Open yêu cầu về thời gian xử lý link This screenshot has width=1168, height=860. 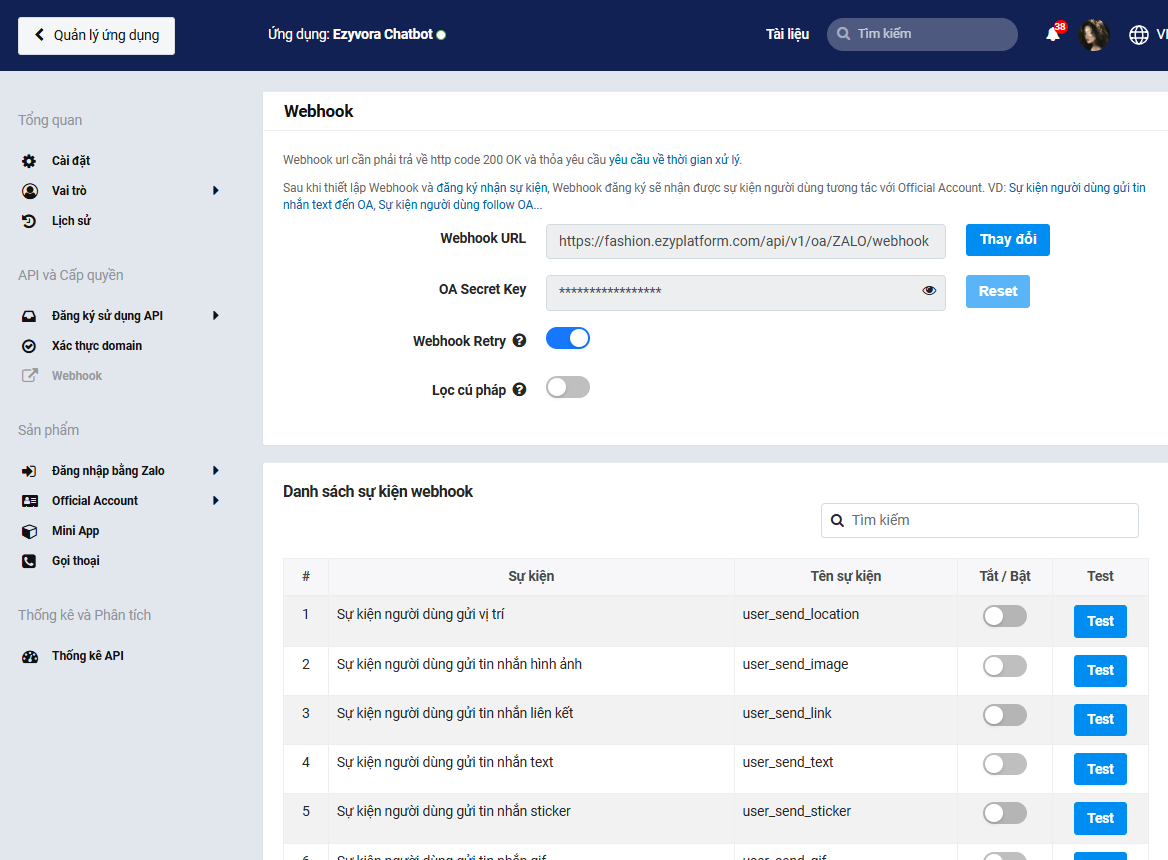click(675, 160)
